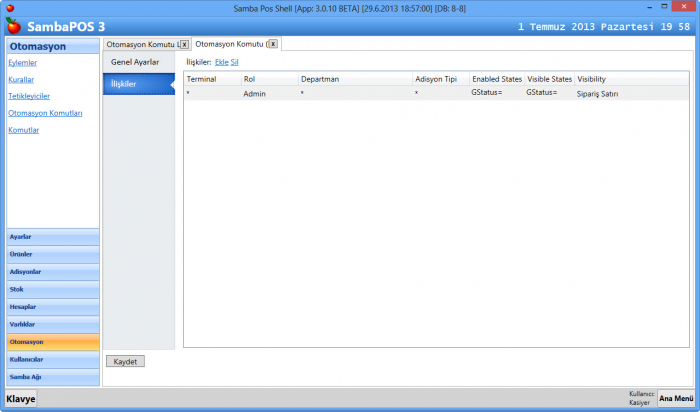This screenshot has height=412, width=700.
Task: Switch to the first Otomasyon Komutu tab
Action: pos(140,44)
